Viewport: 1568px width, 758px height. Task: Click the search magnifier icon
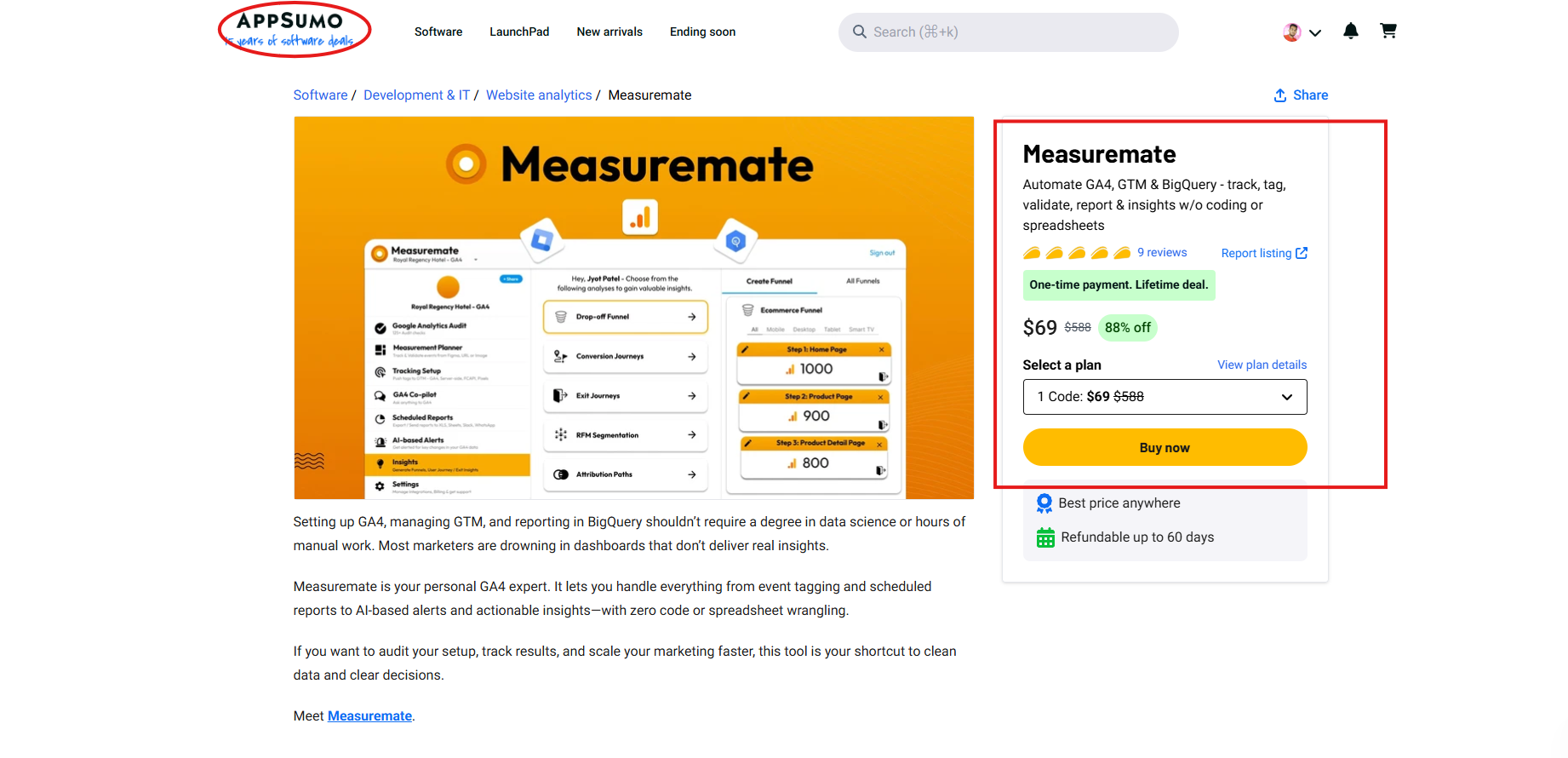860,32
